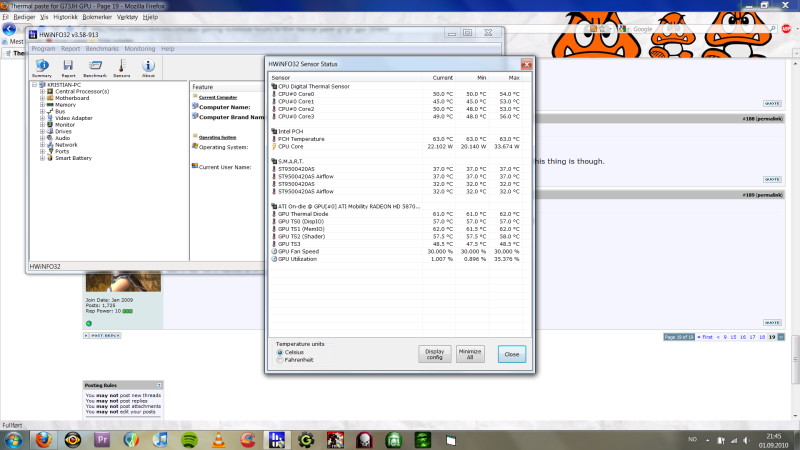Open Adobe Premiere from the taskbar

(x=102, y=440)
